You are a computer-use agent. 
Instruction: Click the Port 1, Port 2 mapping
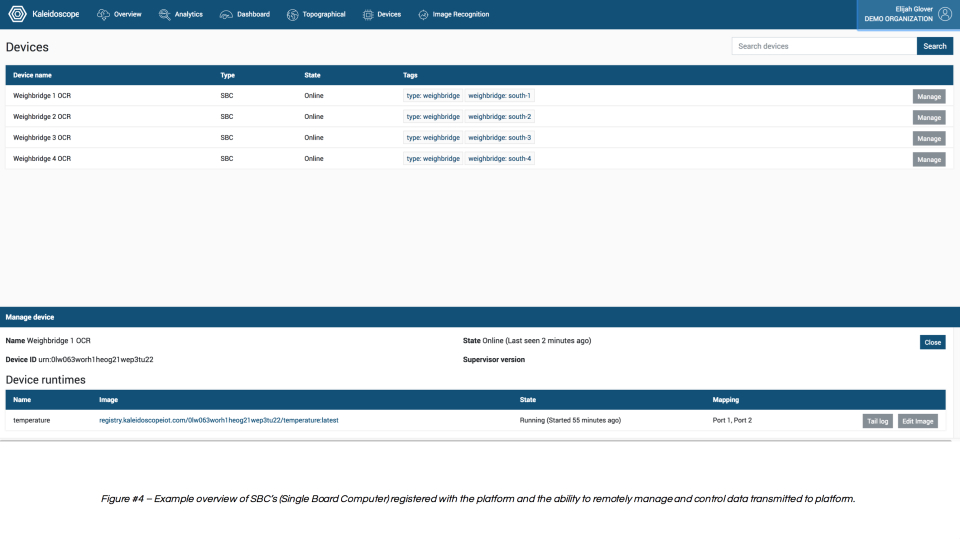point(732,420)
